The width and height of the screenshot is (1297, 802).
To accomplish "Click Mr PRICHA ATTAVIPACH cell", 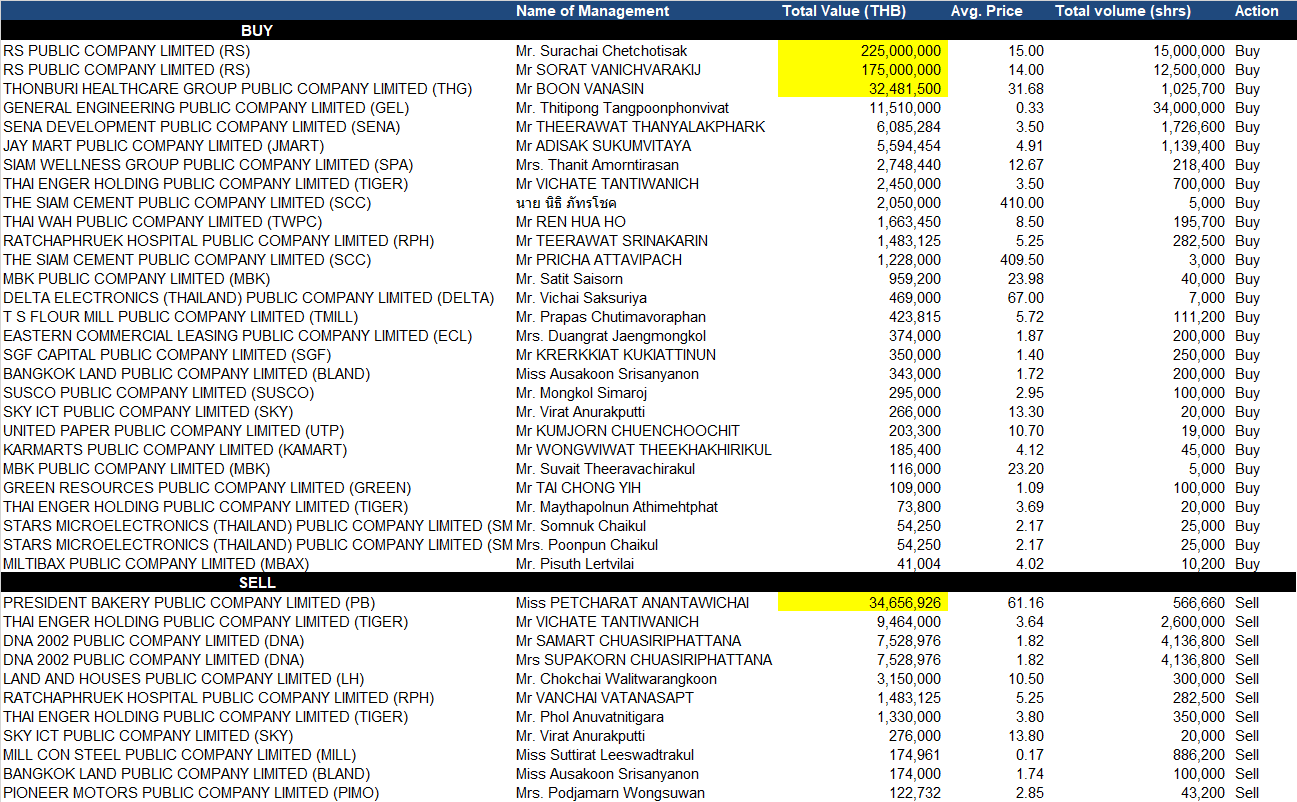I will click(x=599, y=260).
